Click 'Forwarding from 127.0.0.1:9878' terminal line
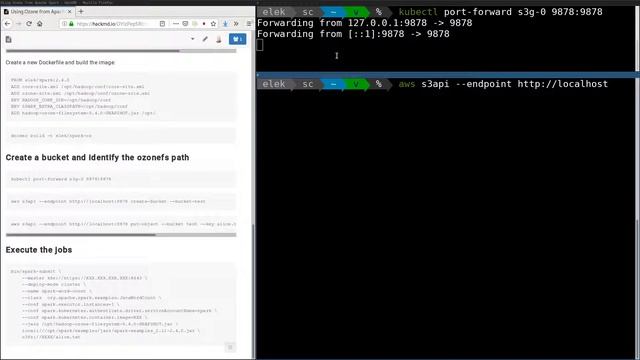Screen dimensions: 640x360 click(x=364, y=23)
